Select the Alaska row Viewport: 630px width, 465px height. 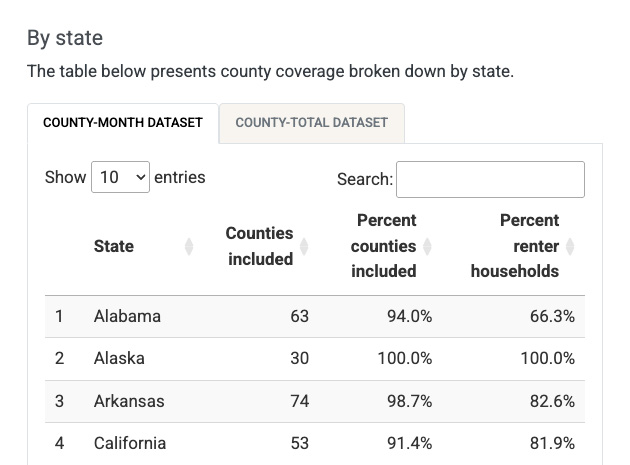(x=119, y=358)
